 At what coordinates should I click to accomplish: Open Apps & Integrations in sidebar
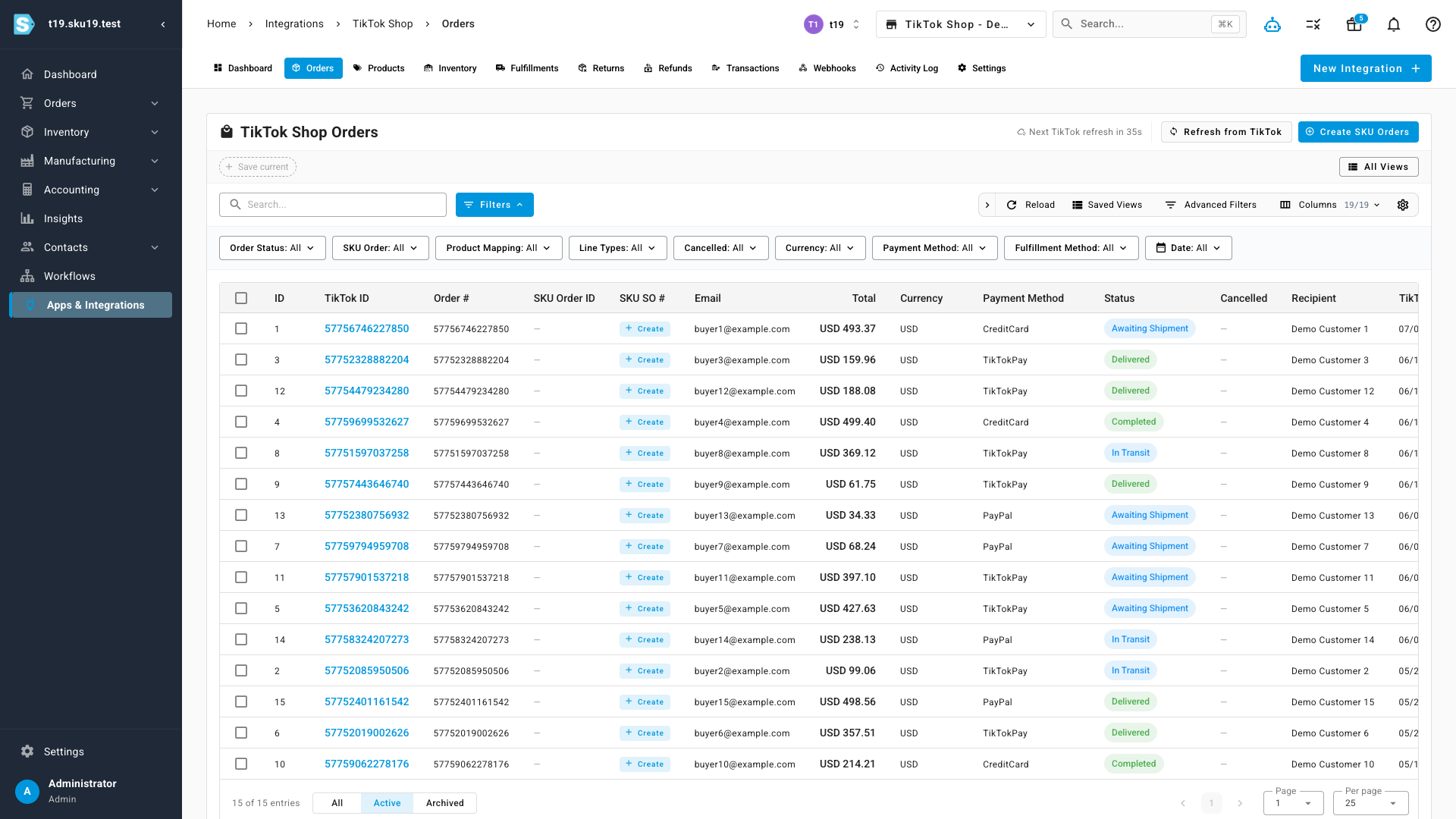pyautogui.click(x=91, y=305)
